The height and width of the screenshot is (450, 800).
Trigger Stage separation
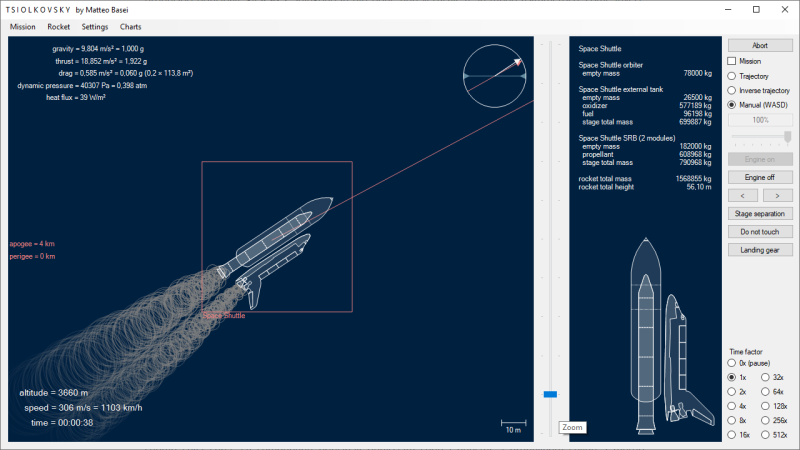(x=760, y=213)
